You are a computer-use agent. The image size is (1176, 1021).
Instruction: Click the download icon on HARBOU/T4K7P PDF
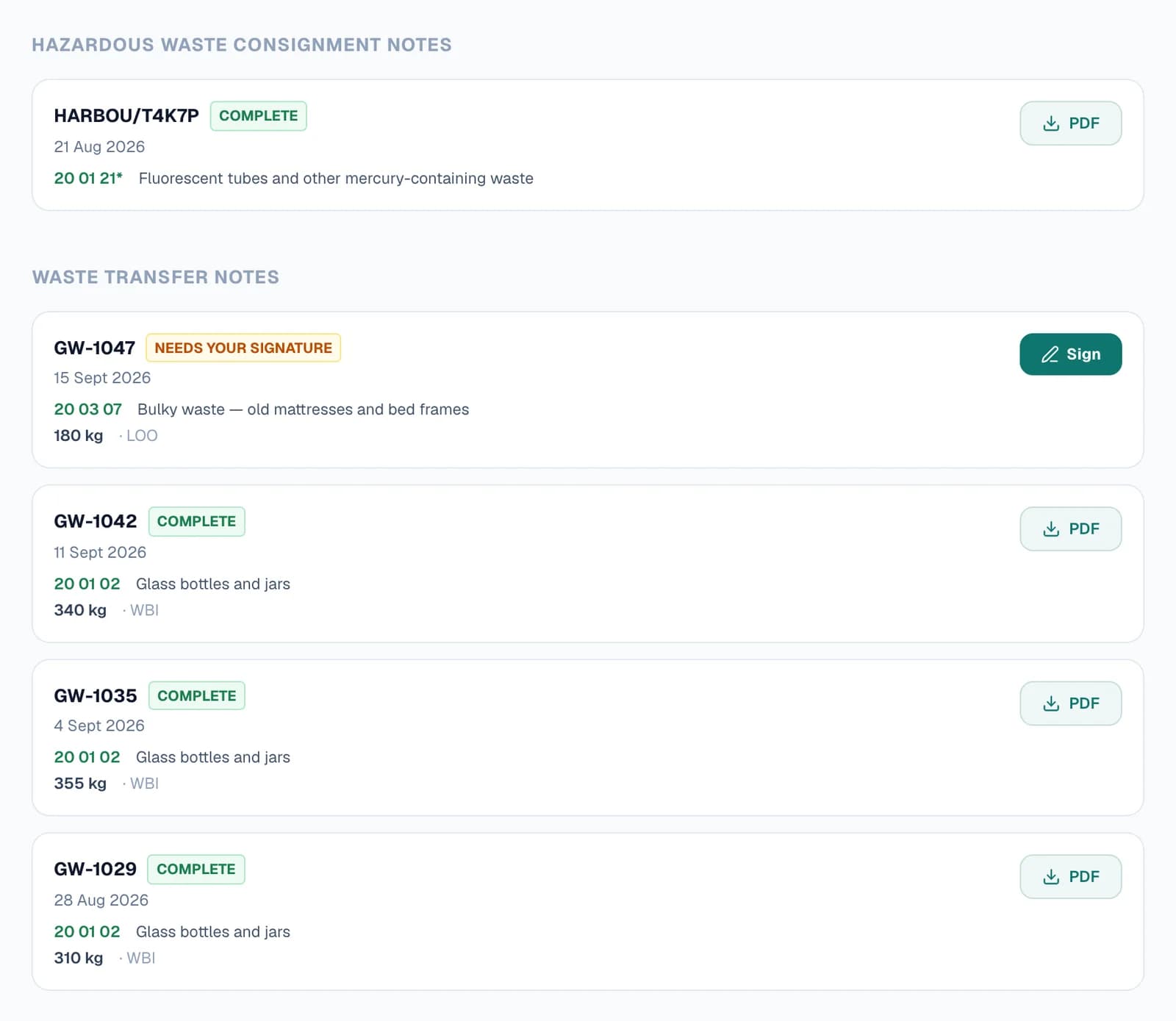coord(1051,123)
